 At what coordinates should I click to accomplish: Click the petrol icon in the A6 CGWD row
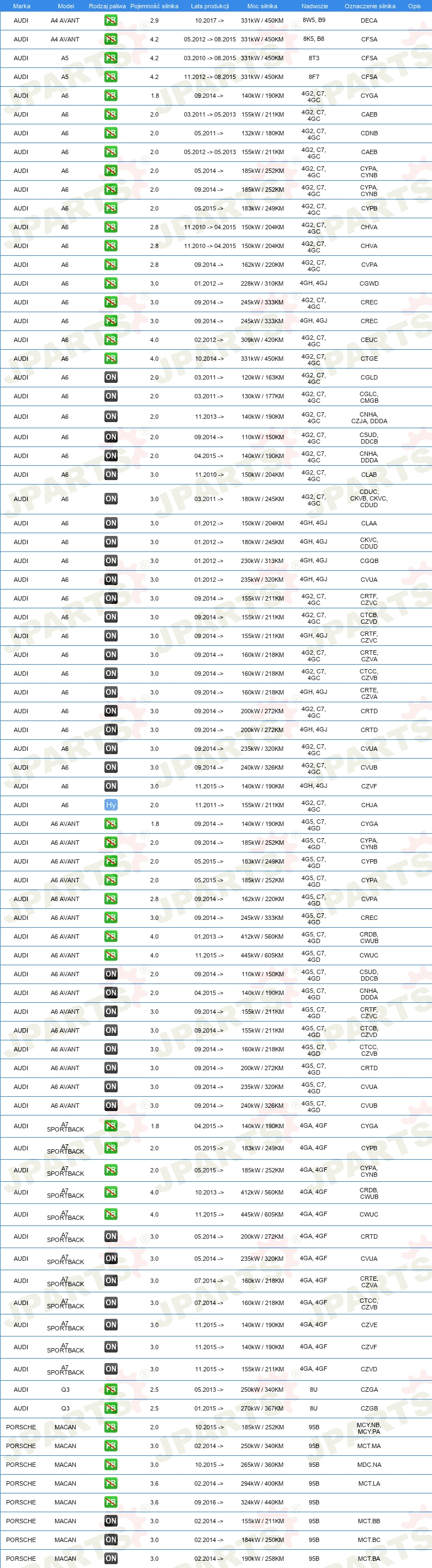[110, 283]
